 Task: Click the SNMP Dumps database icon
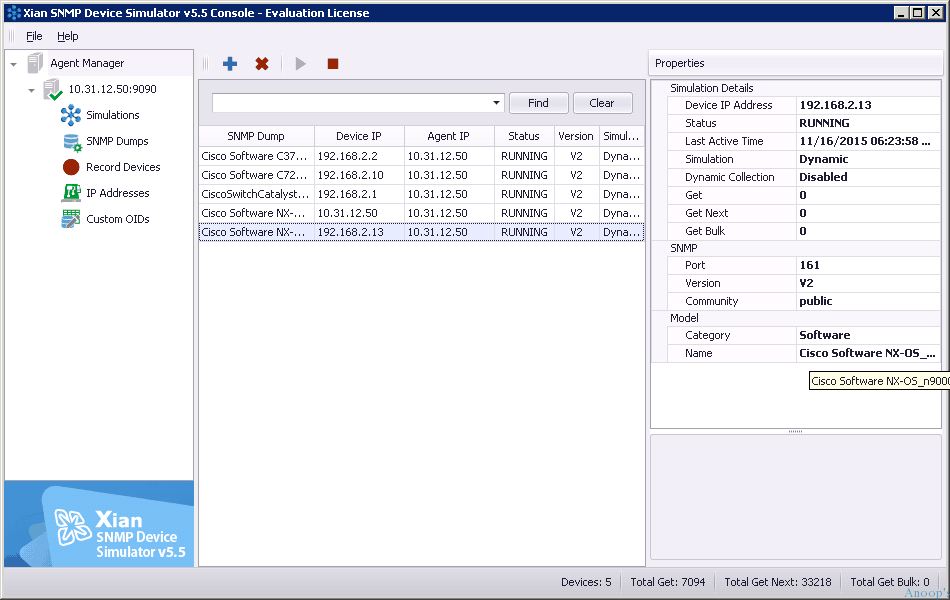coord(72,142)
